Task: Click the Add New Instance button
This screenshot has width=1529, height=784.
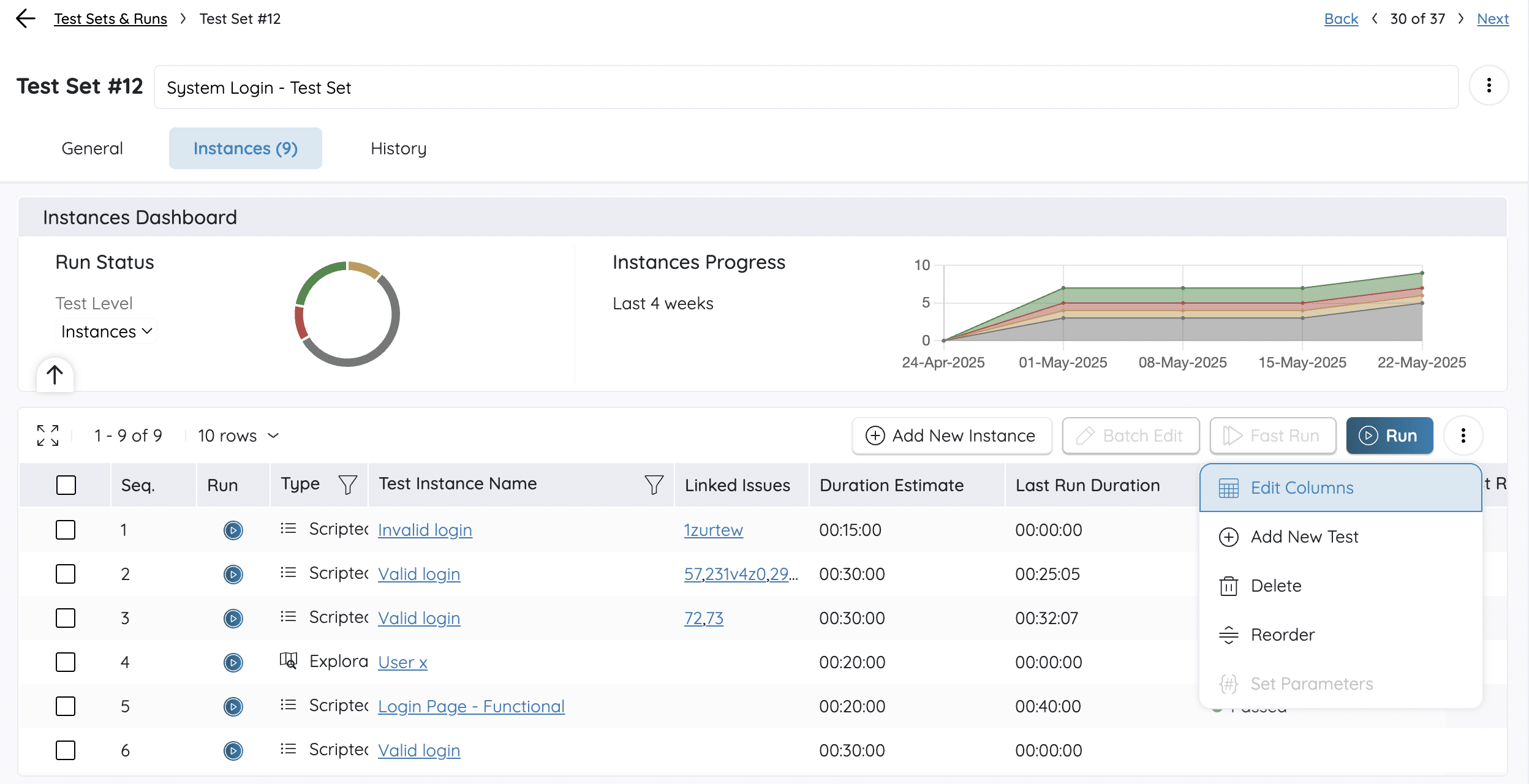Action: tap(951, 435)
